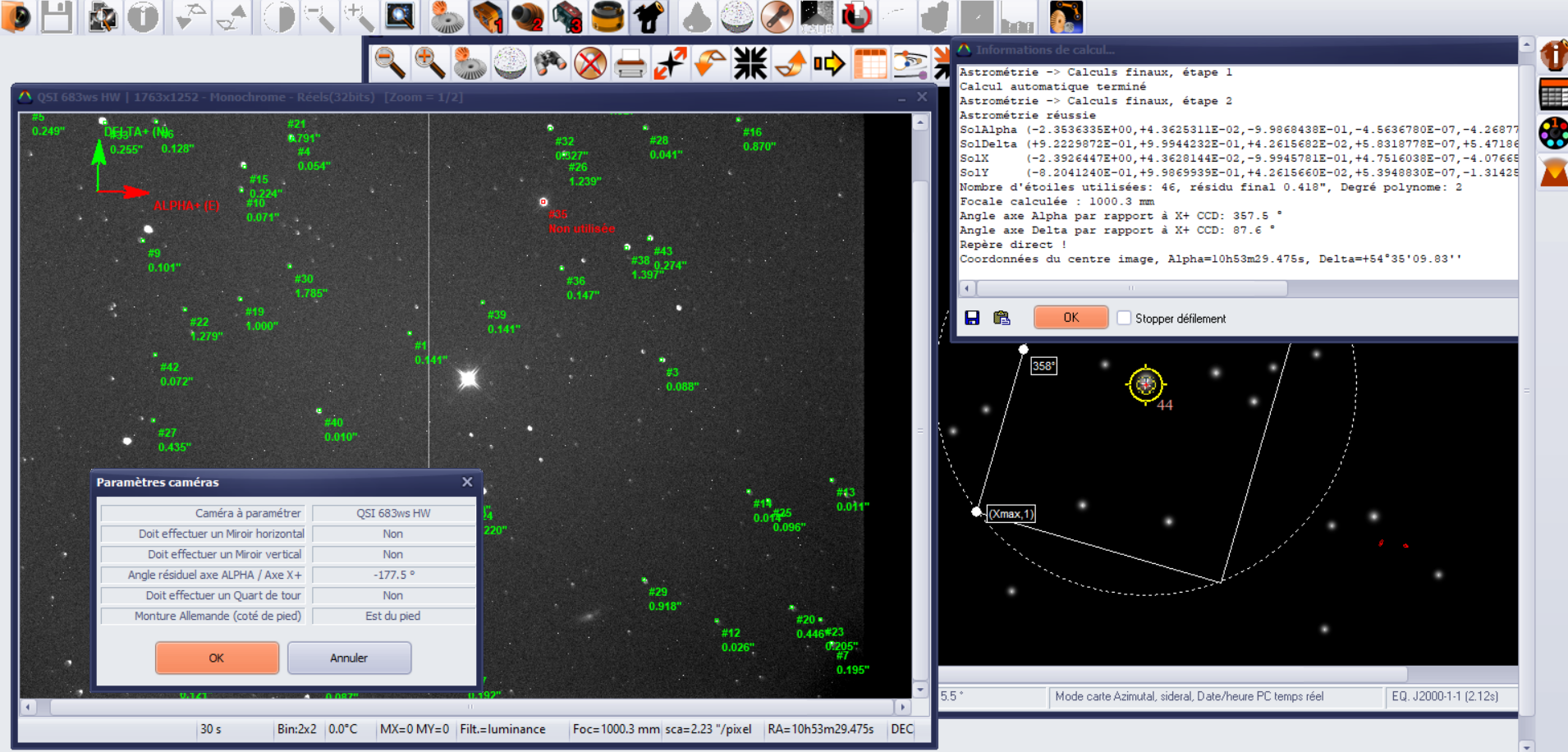This screenshot has width=1568, height=752.
Task: Click the binoculars icon in sky chart toolbar
Action: tap(550, 63)
